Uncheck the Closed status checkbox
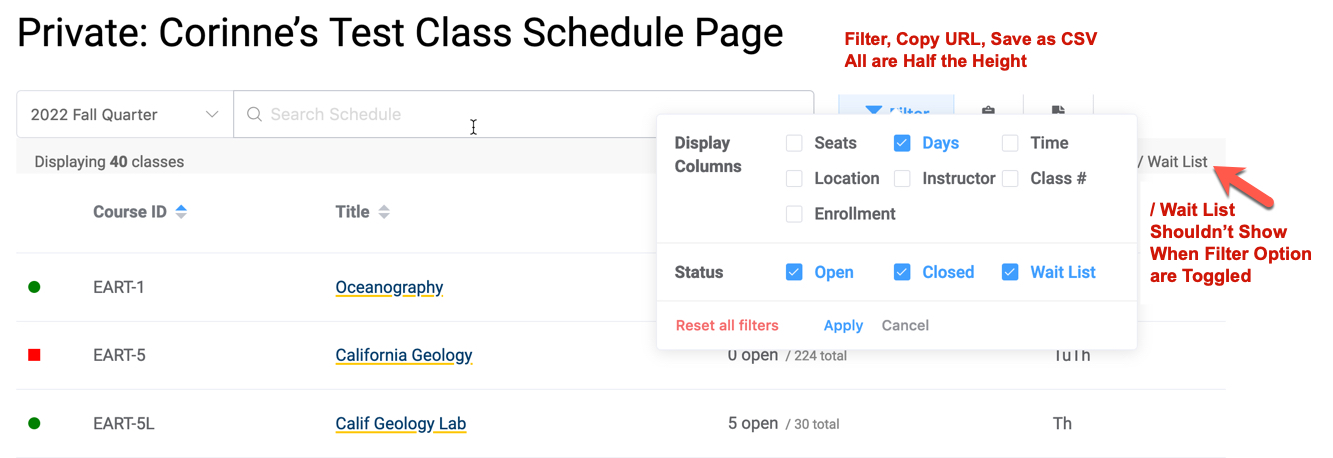 coord(902,272)
